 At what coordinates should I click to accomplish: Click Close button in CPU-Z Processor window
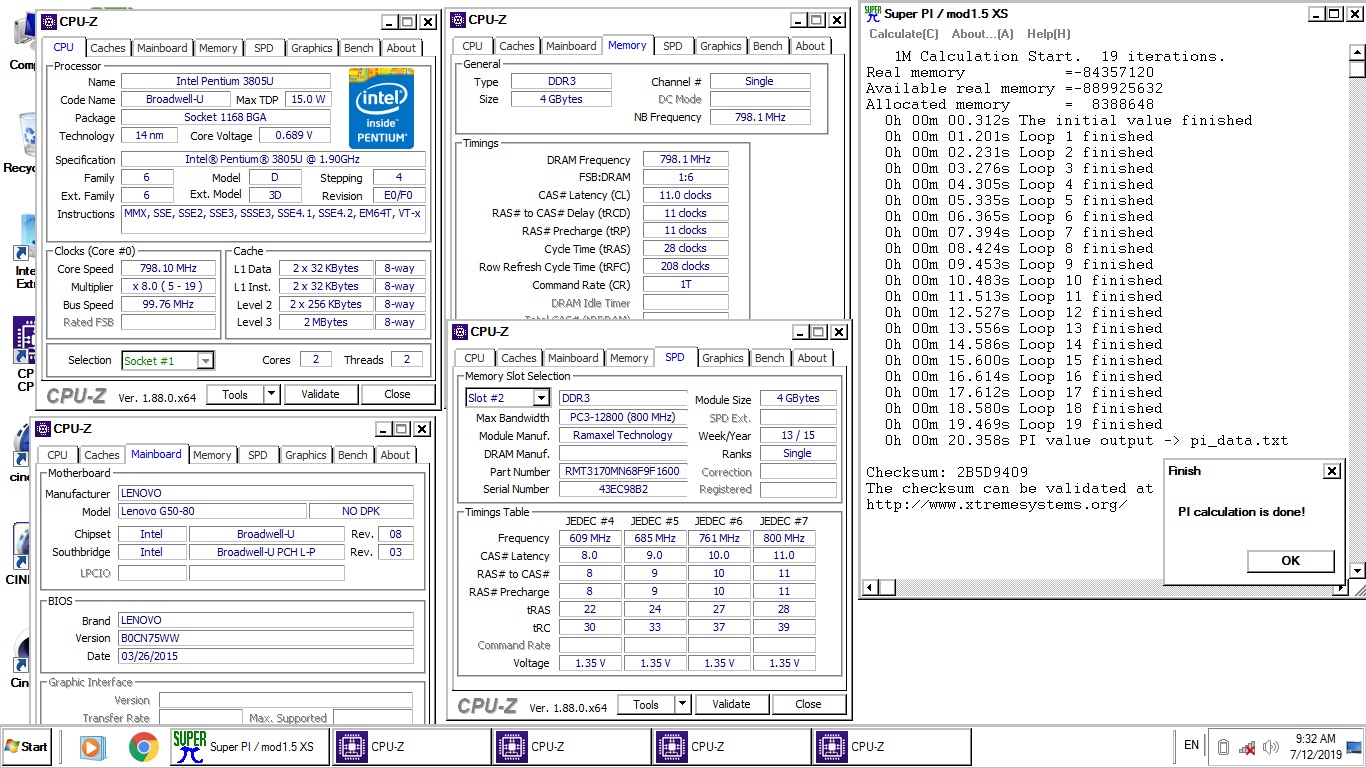point(397,394)
